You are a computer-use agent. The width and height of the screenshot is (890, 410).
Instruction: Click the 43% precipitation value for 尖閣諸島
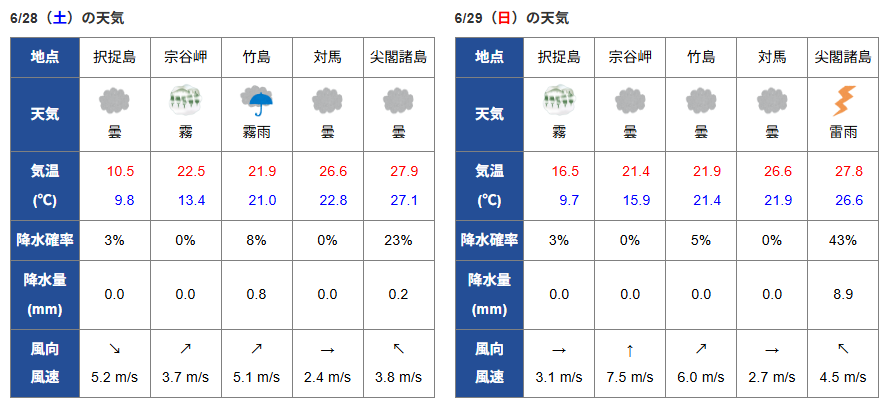[x=843, y=240]
